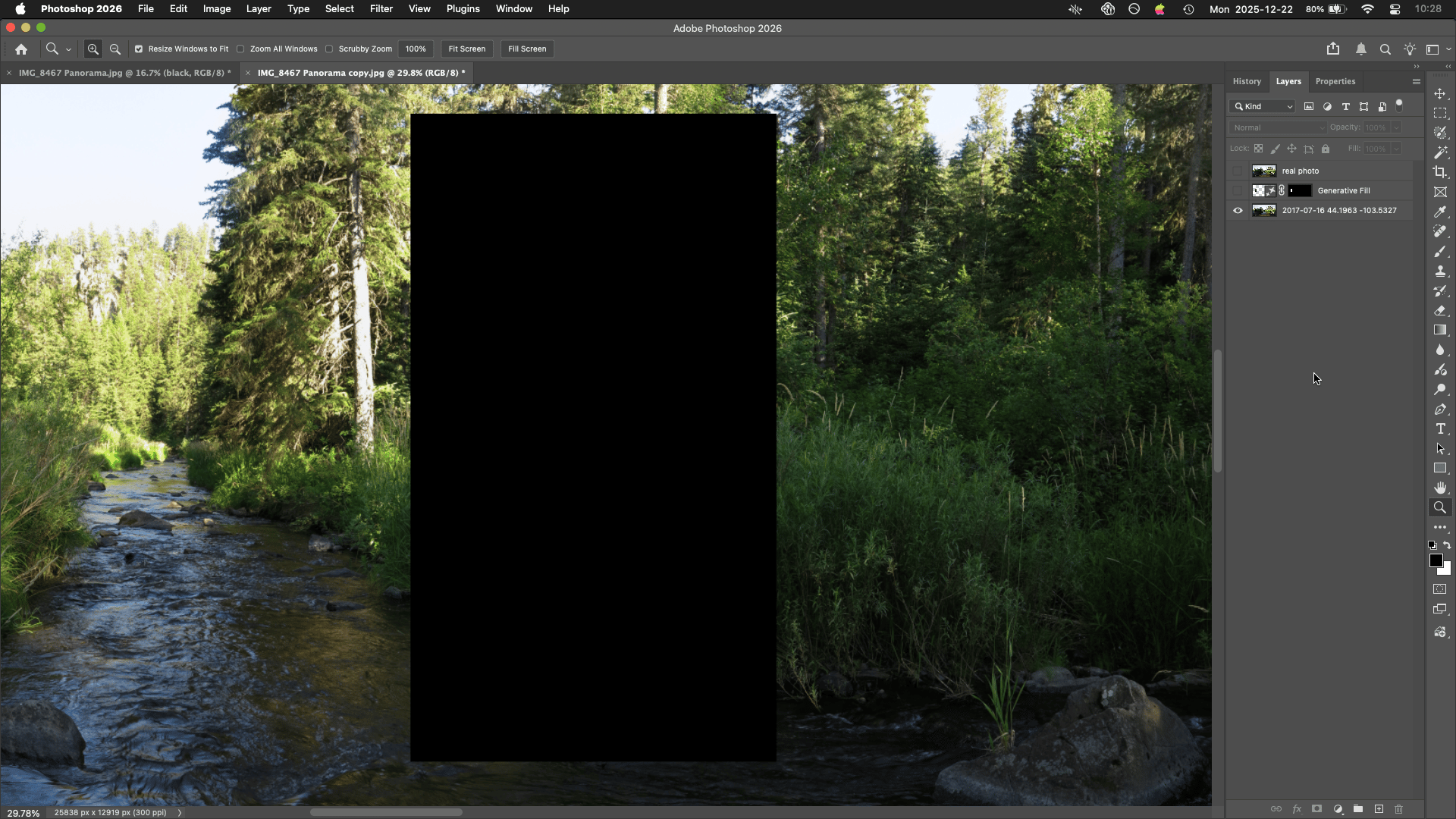Enable Zoom All Windows checkbox
Screen dimensions: 1456x819
point(240,49)
